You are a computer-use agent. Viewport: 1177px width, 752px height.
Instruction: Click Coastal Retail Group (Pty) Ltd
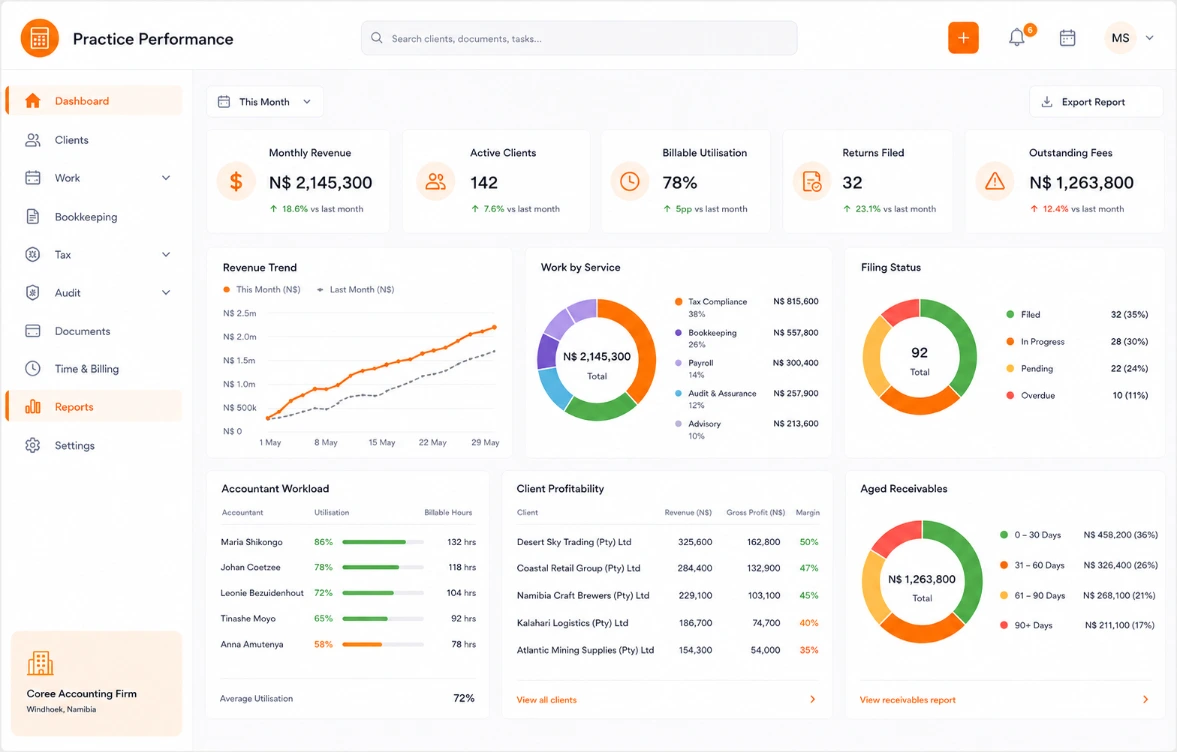(578, 568)
